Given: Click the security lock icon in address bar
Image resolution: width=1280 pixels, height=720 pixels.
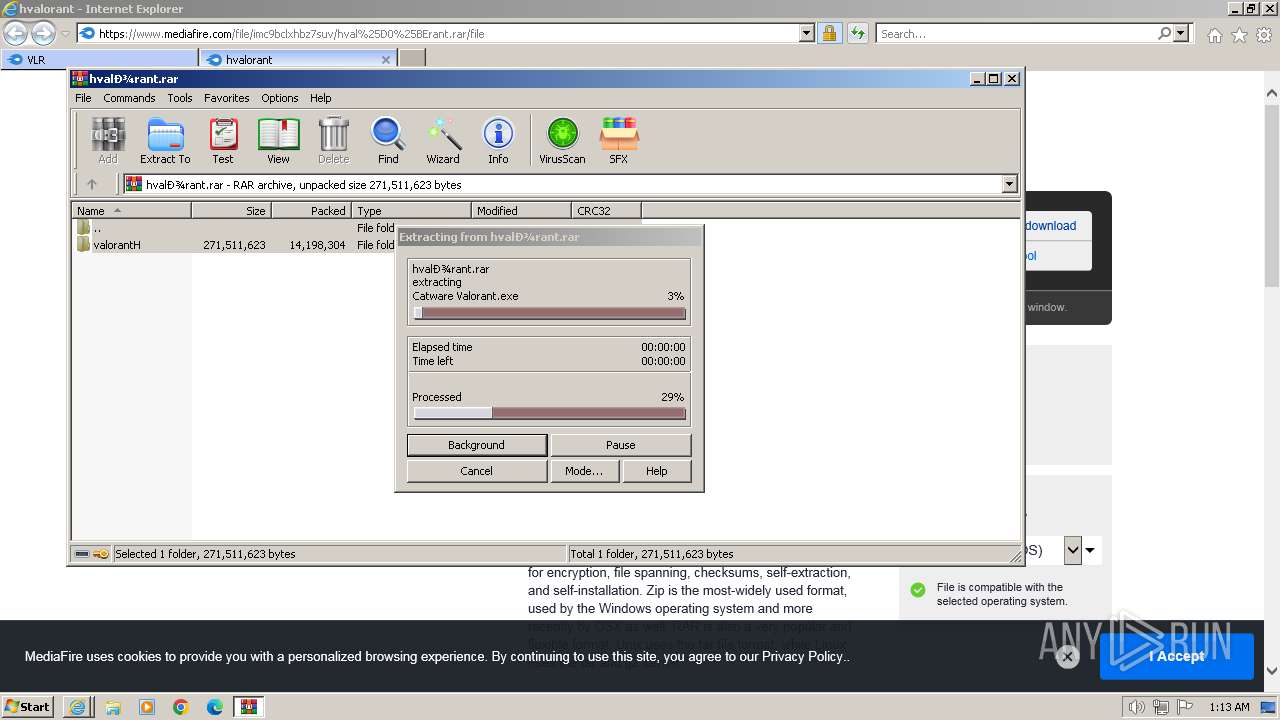Looking at the screenshot, I should coord(829,33).
